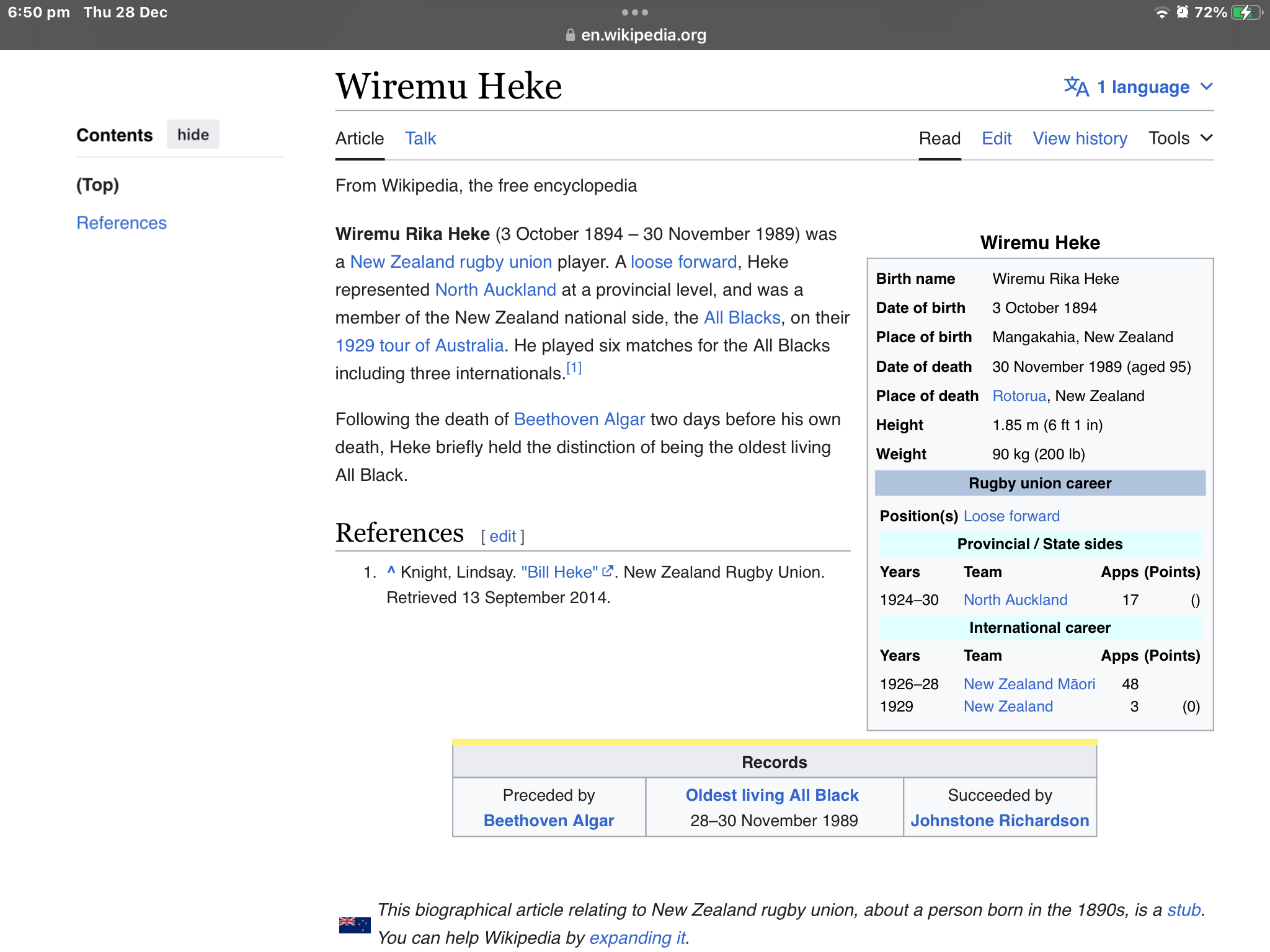Click the References section edit link
Image resolution: width=1270 pixels, height=952 pixels.
click(x=502, y=536)
